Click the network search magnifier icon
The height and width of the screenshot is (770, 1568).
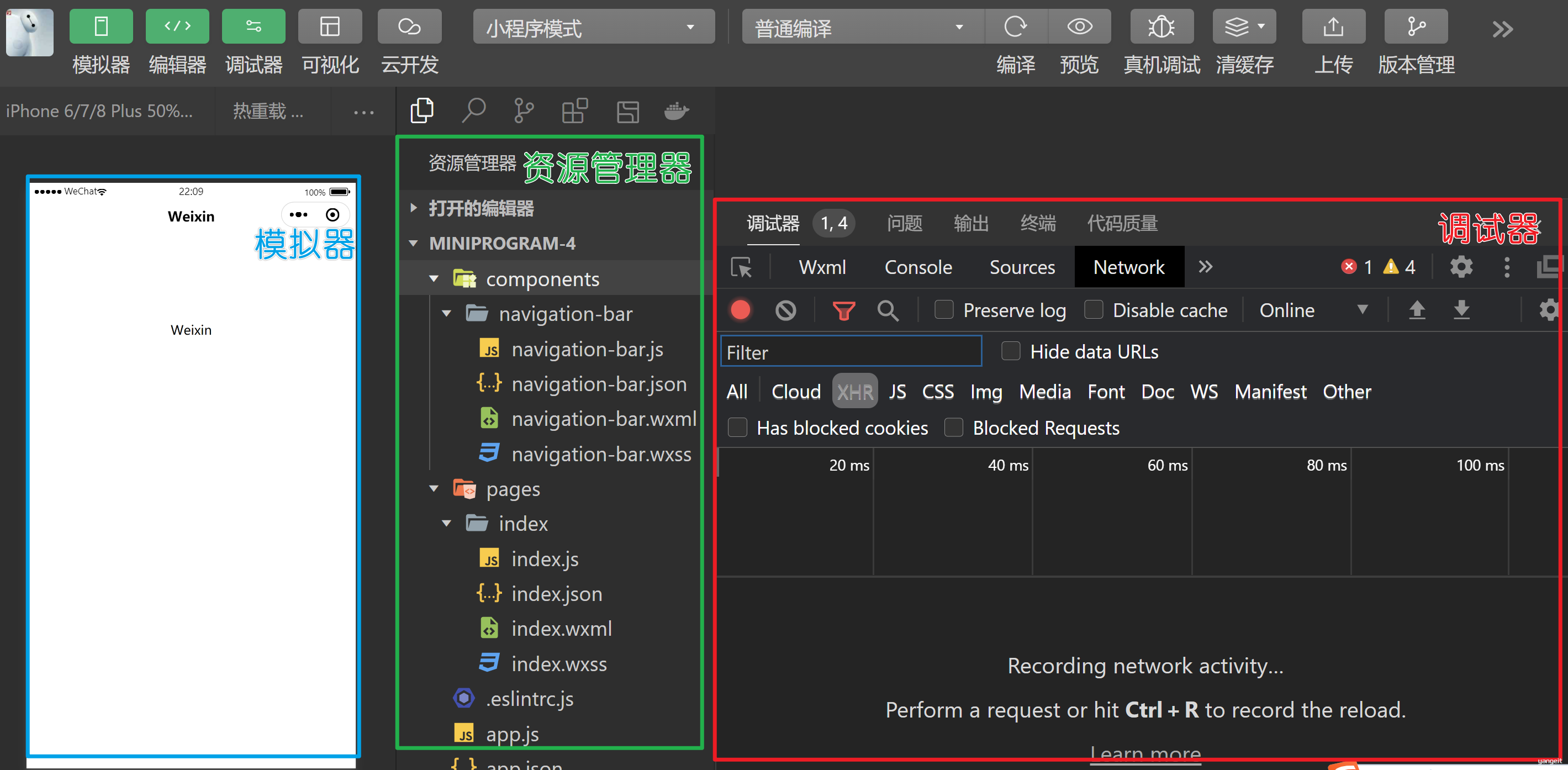[x=888, y=310]
